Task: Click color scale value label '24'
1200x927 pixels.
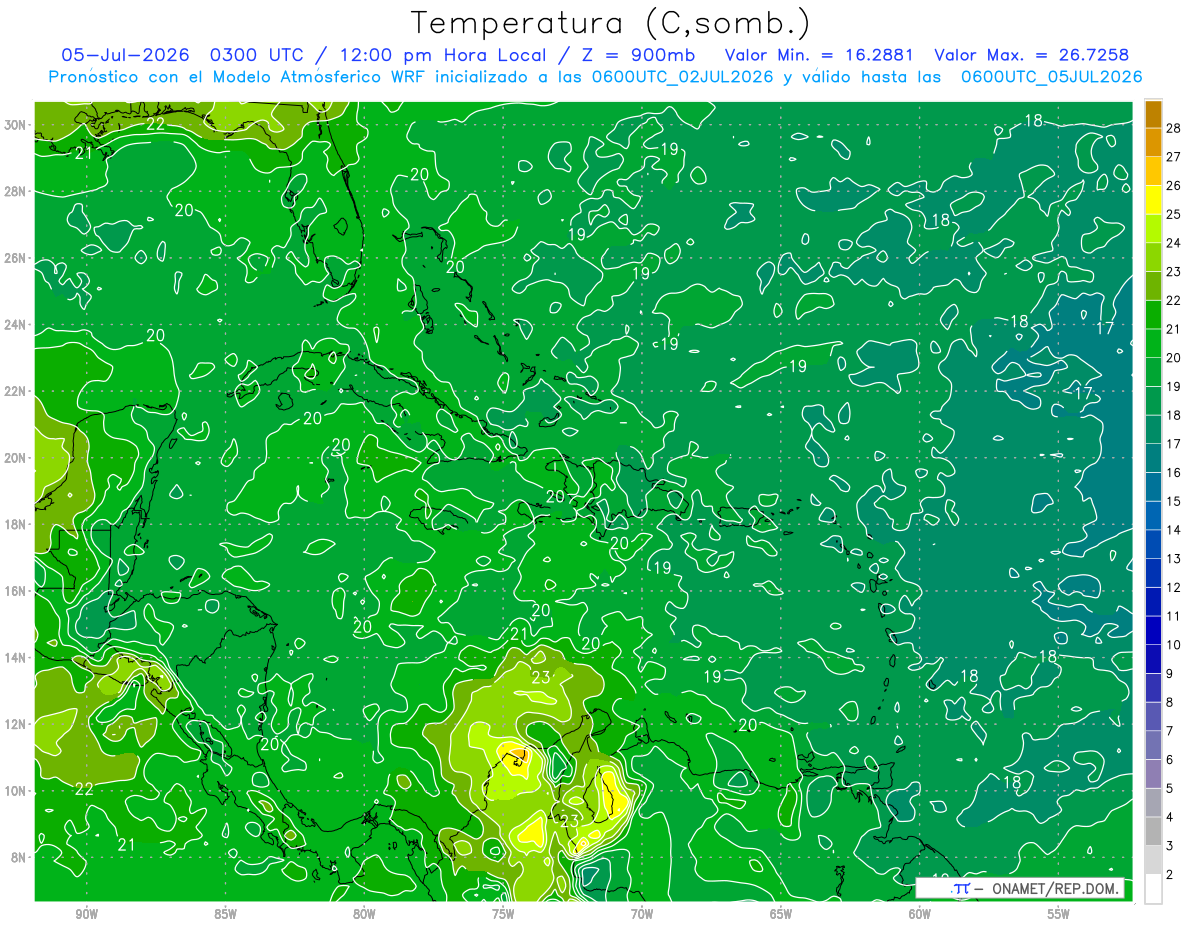Action: [1174, 242]
